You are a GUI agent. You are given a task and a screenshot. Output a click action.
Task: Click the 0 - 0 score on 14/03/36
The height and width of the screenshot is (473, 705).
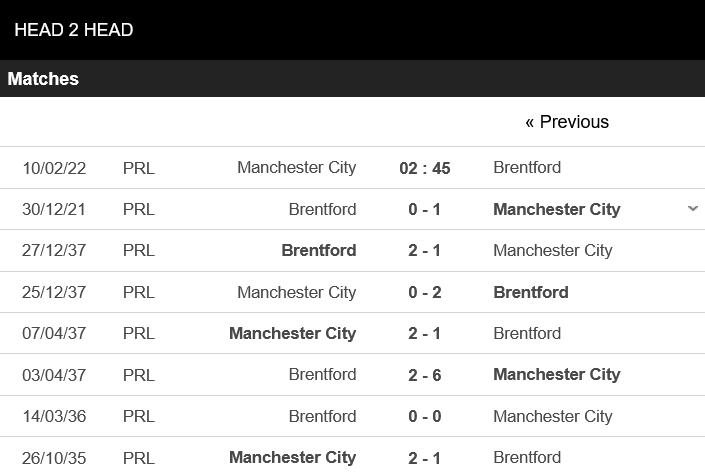[x=425, y=417]
